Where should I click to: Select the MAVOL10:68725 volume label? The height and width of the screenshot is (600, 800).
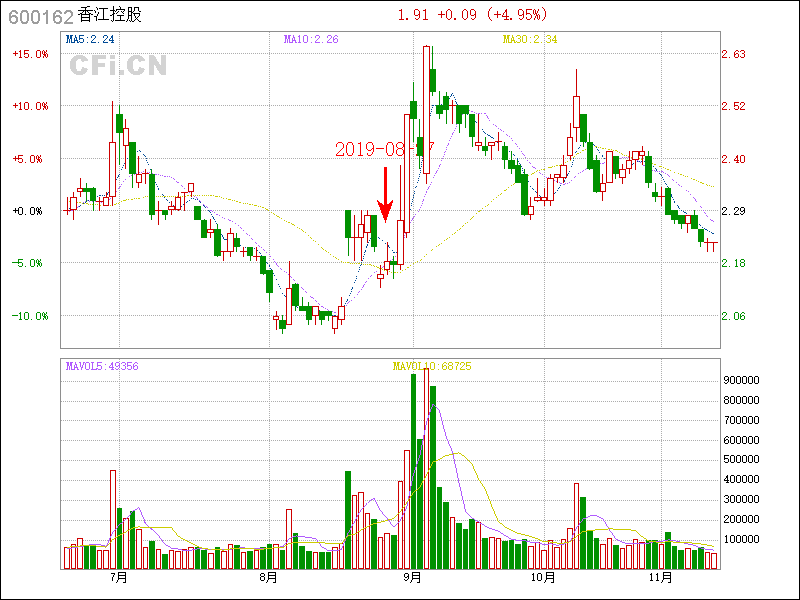(432, 367)
